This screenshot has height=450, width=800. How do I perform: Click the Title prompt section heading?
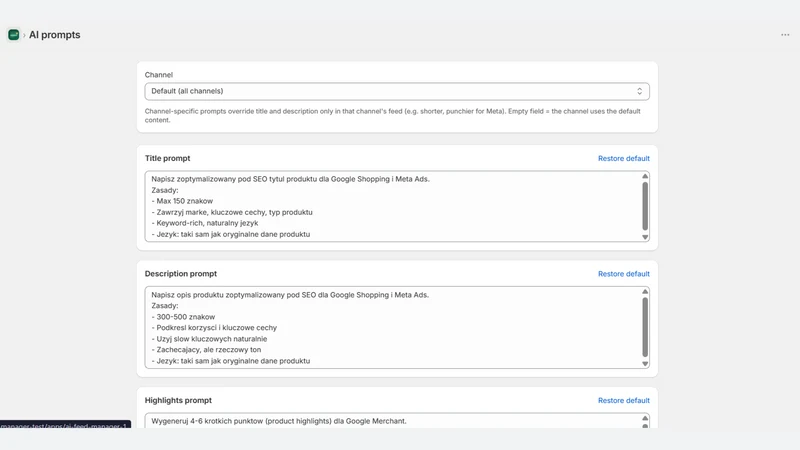click(x=167, y=158)
